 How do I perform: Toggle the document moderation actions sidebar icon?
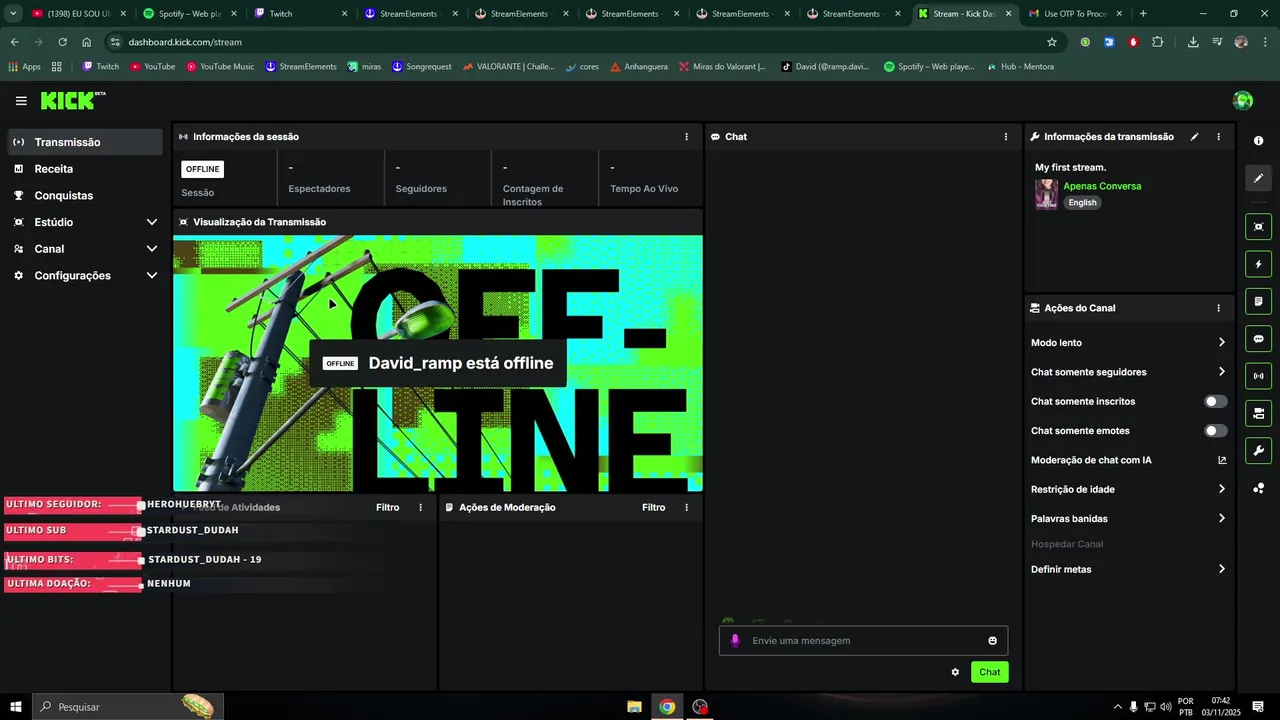1258,302
